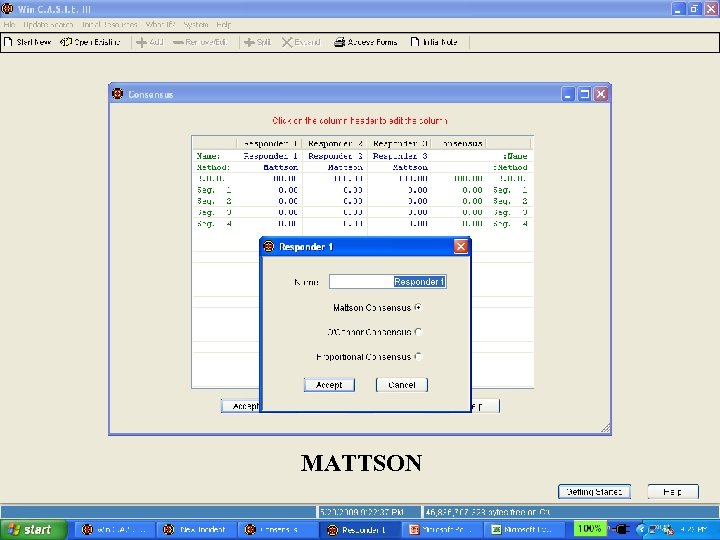720x540 pixels.
Task: Open the File menu
Action: (x=9, y=24)
